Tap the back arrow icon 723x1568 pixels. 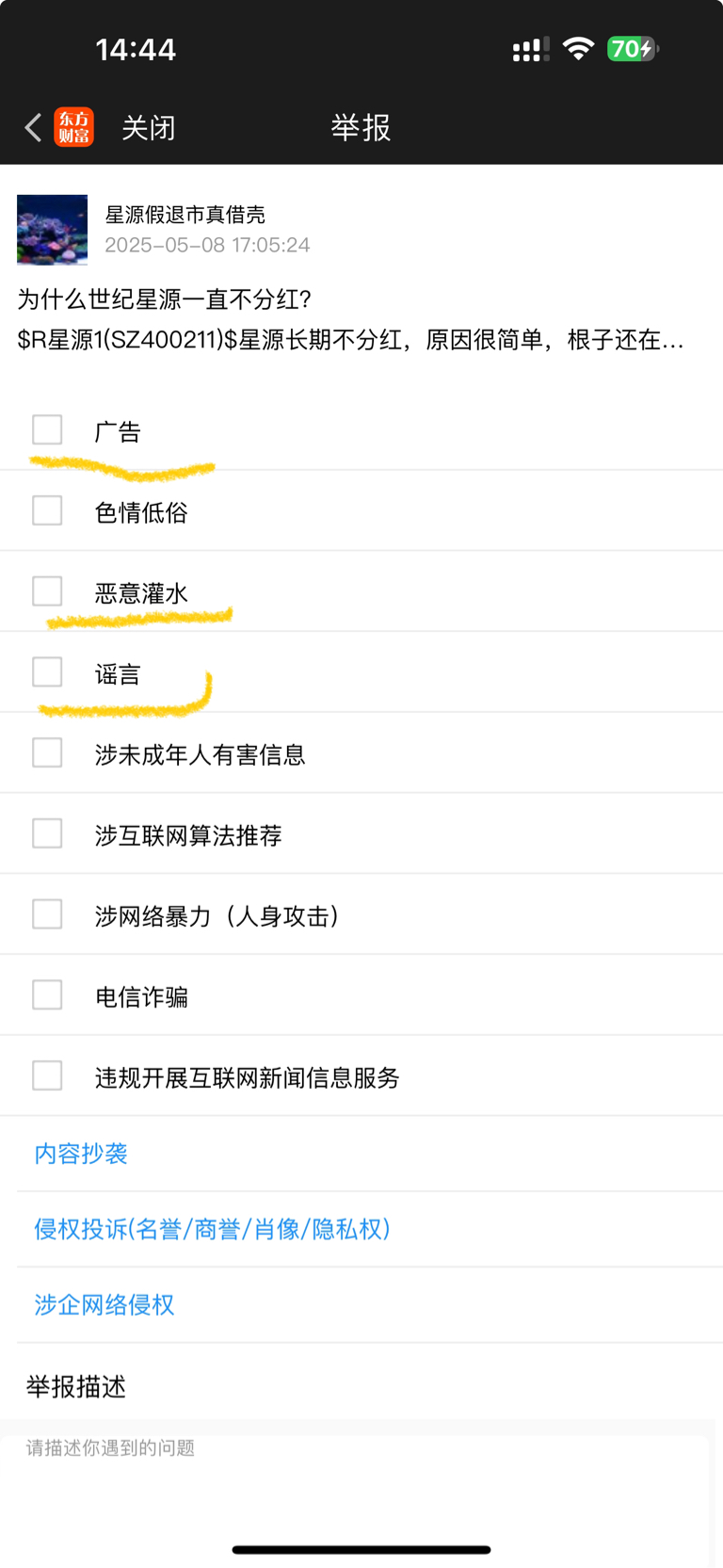(x=34, y=127)
